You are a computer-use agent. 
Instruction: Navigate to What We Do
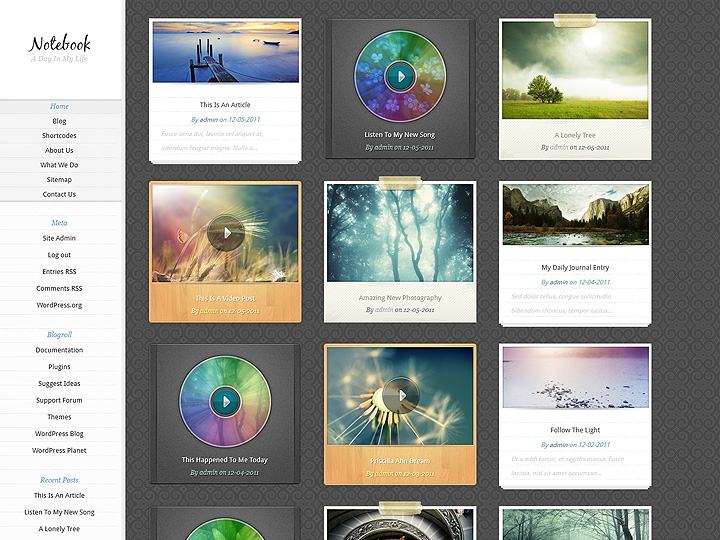(x=59, y=165)
